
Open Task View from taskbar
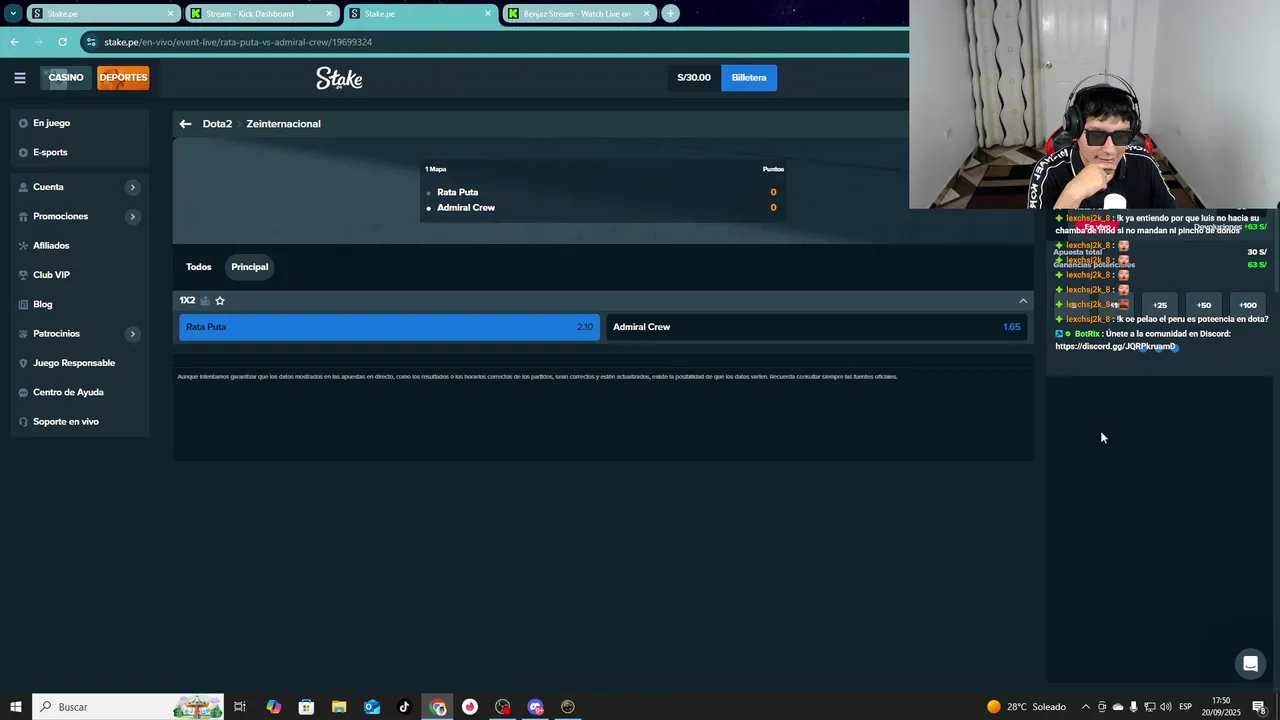point(240,707)
